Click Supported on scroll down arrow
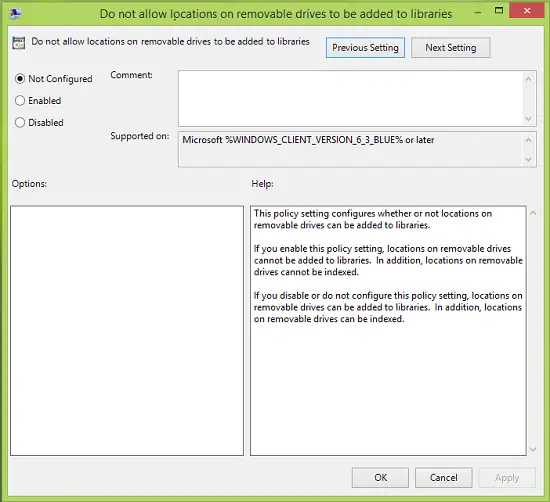The image size is (550, 502). 528,160
